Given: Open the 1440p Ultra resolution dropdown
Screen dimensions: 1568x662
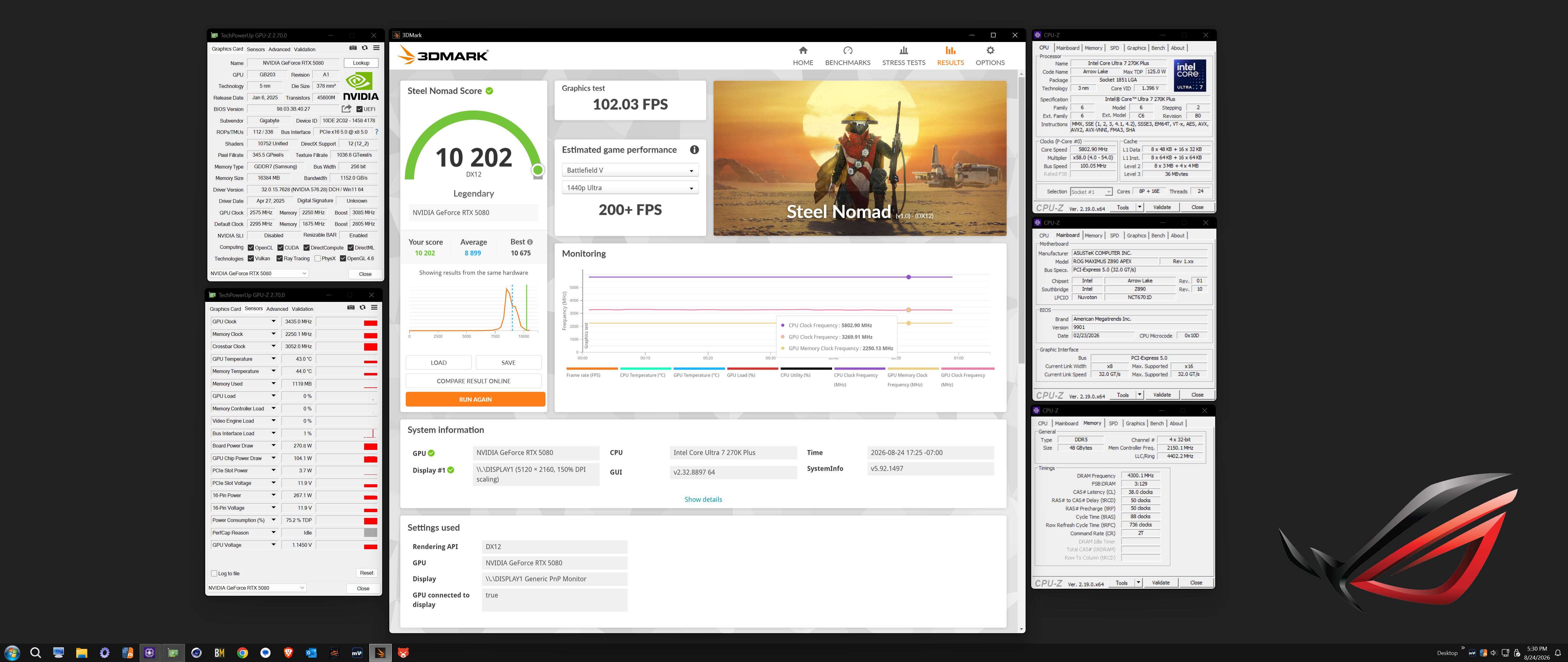Looking at the screenshot, I should point(629,188).
